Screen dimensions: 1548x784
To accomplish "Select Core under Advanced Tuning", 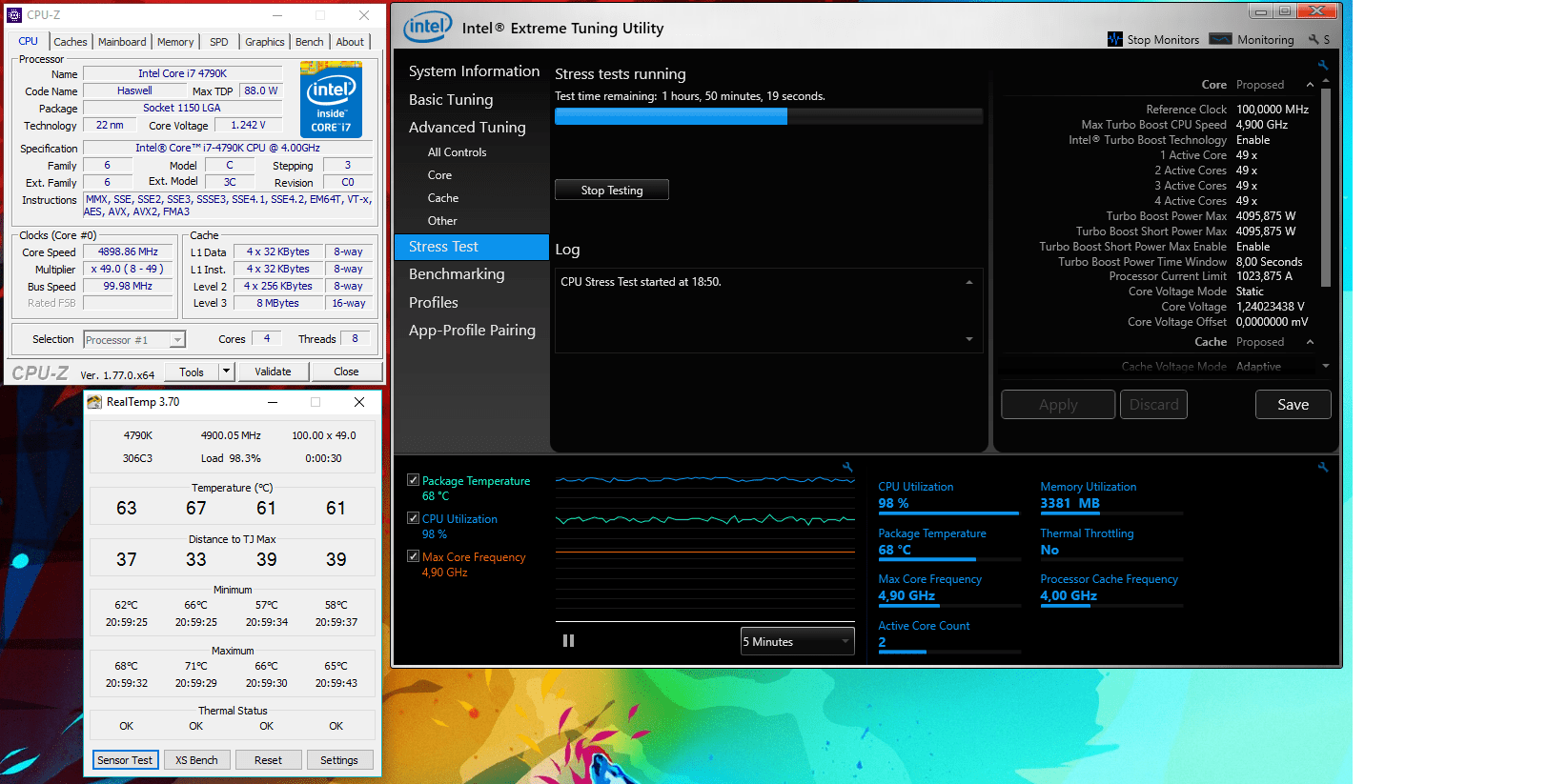I will (439, 175).
